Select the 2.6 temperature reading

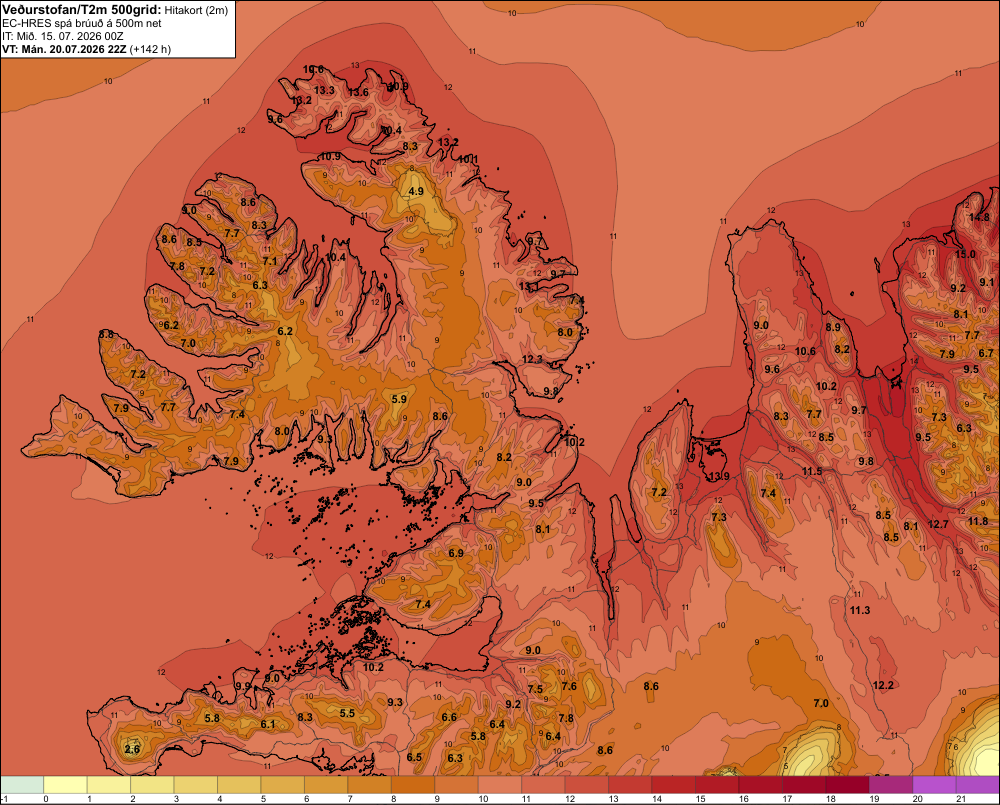click(x=132, y=749)
